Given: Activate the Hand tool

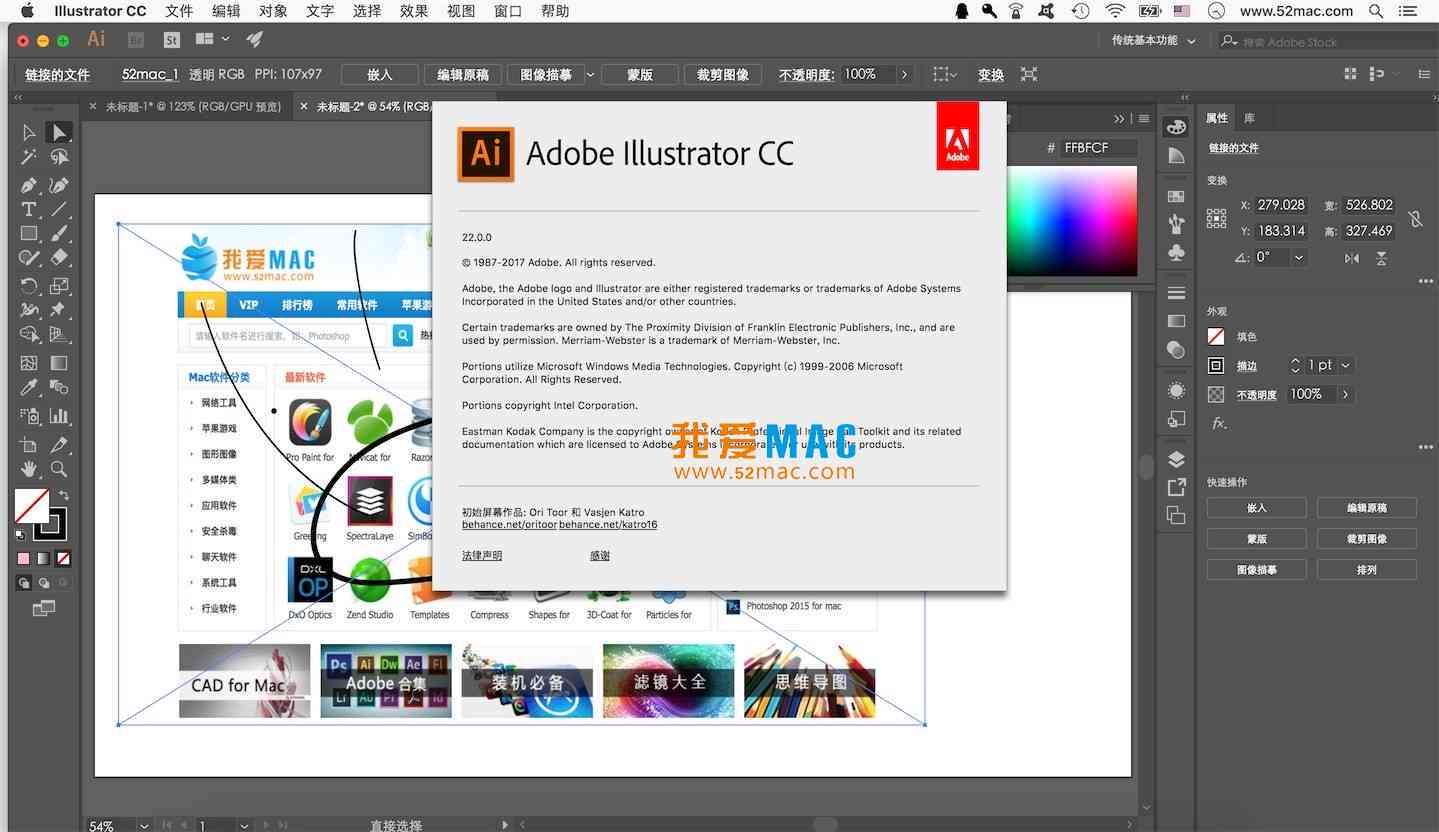Looking at the screenshot, I should pos(29,468).
